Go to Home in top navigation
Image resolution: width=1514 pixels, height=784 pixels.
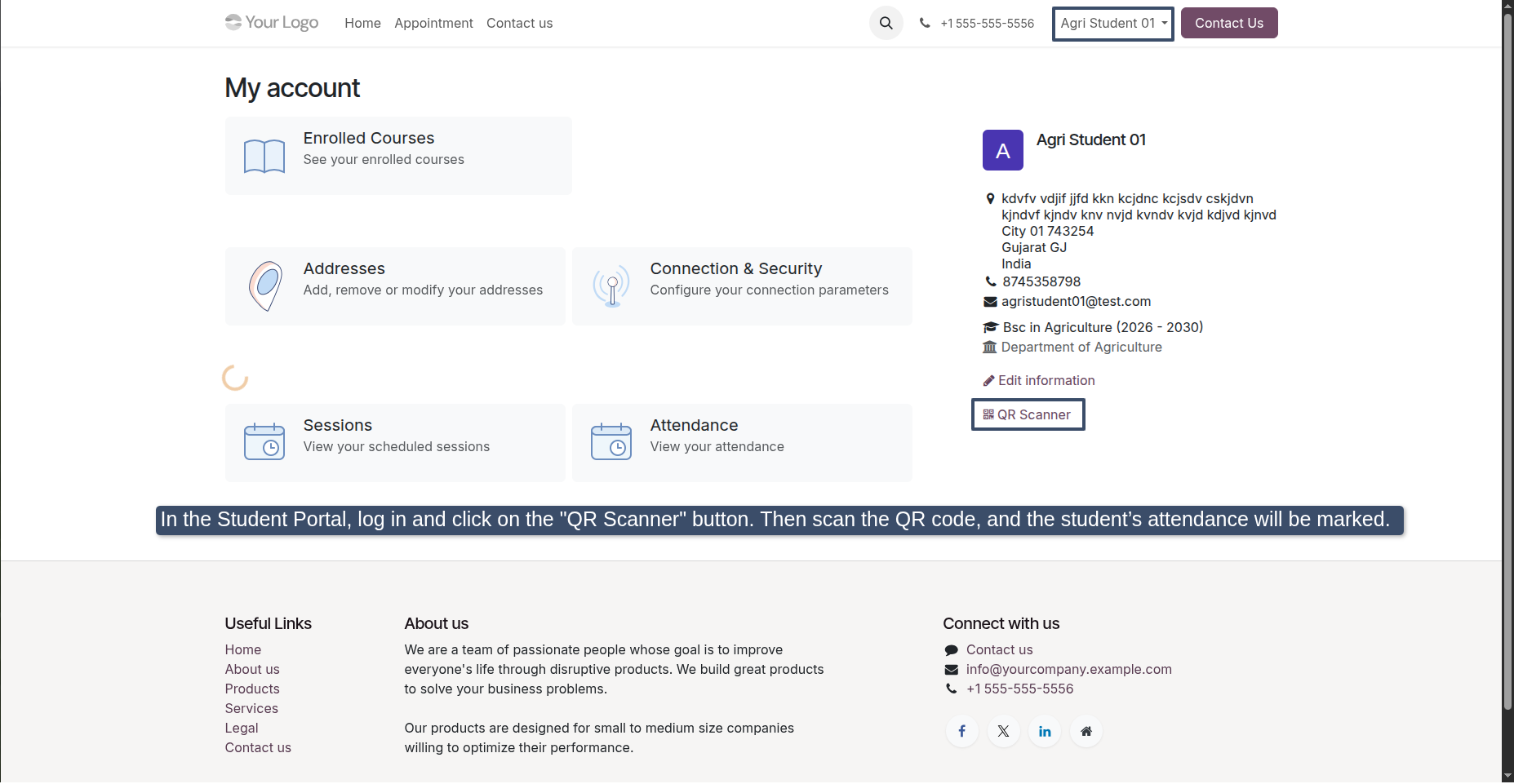tap(362, 23)
